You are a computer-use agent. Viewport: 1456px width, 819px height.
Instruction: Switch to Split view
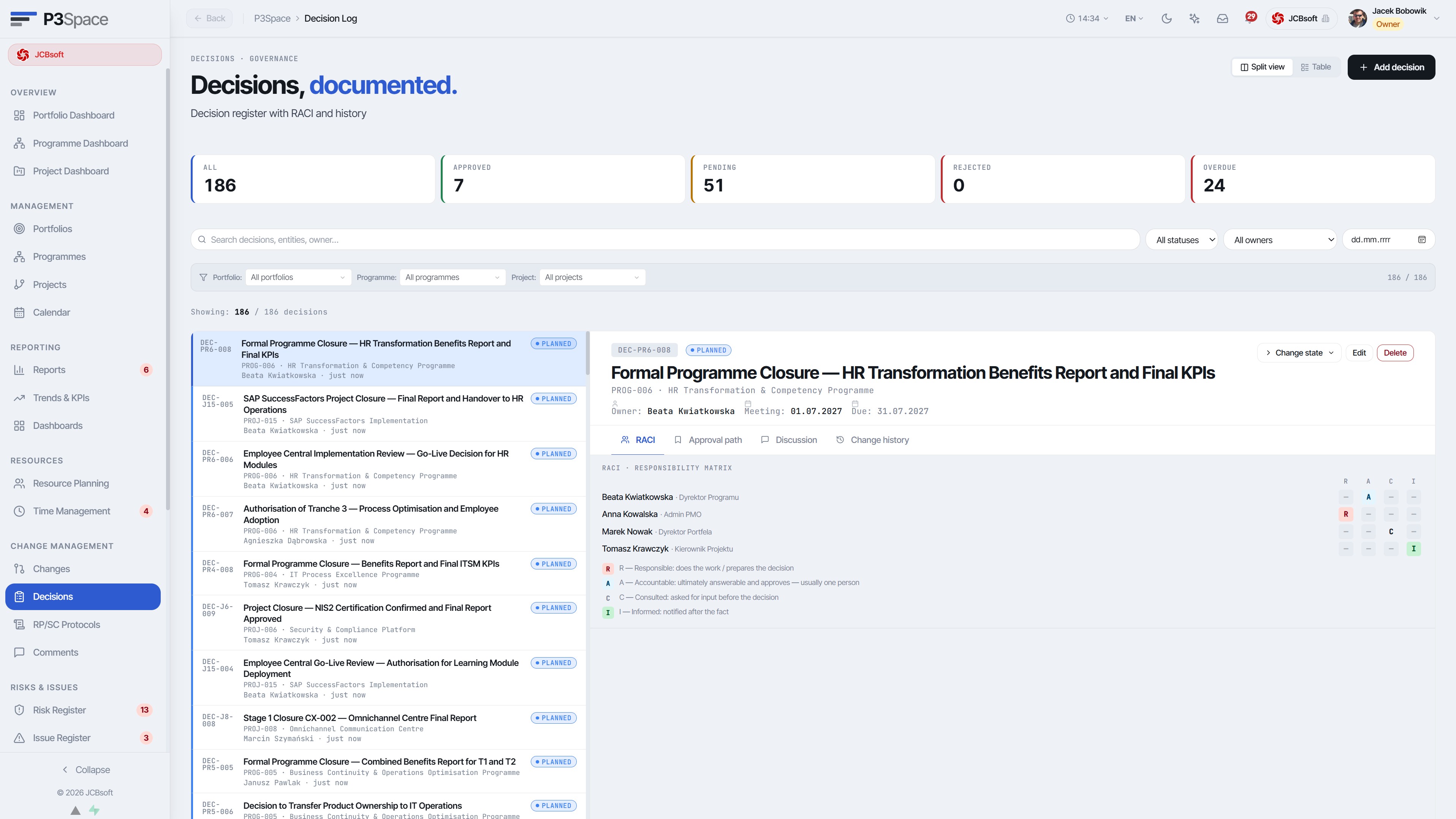[1262, 67]
